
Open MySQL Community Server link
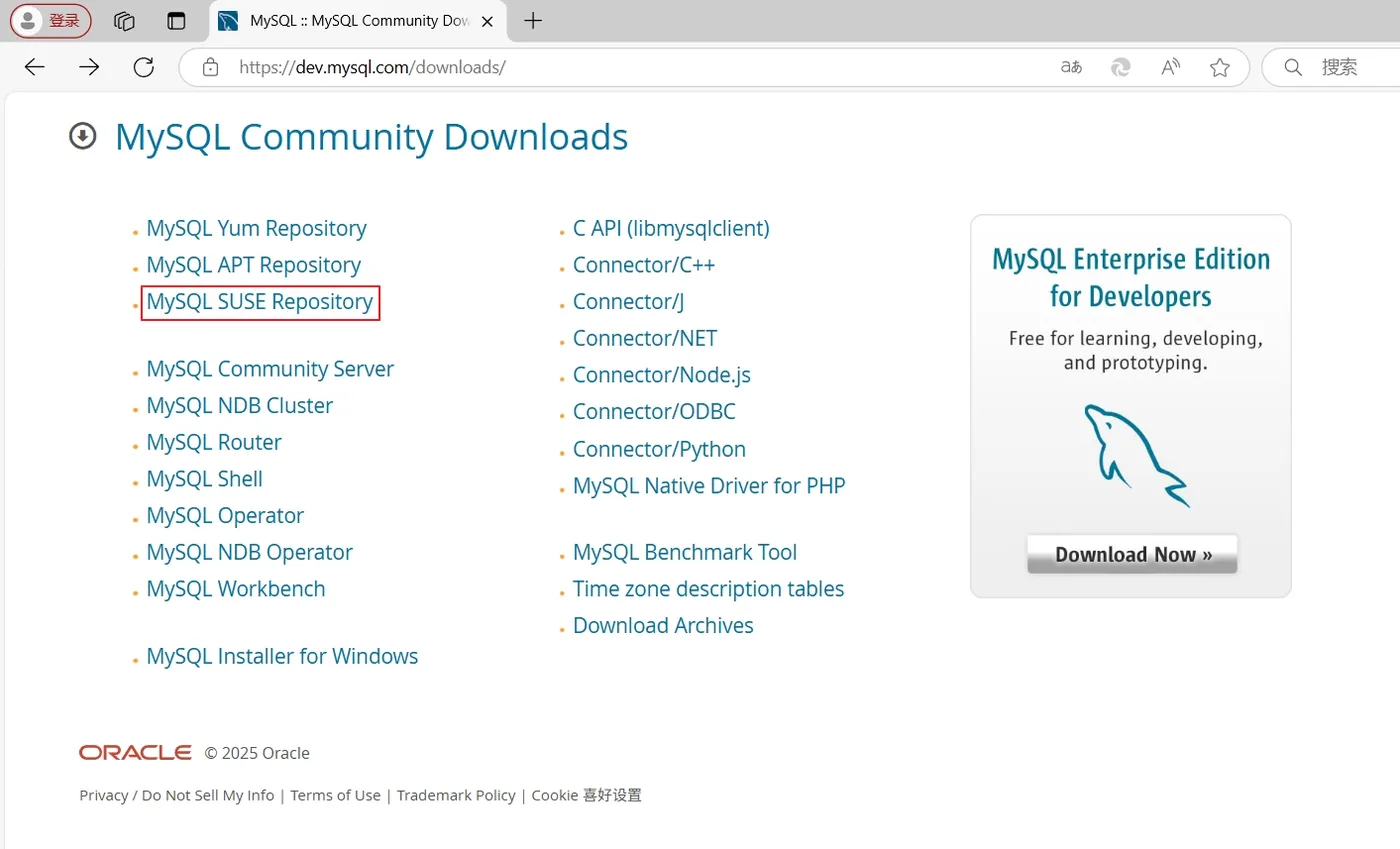(x=270, y=369)
